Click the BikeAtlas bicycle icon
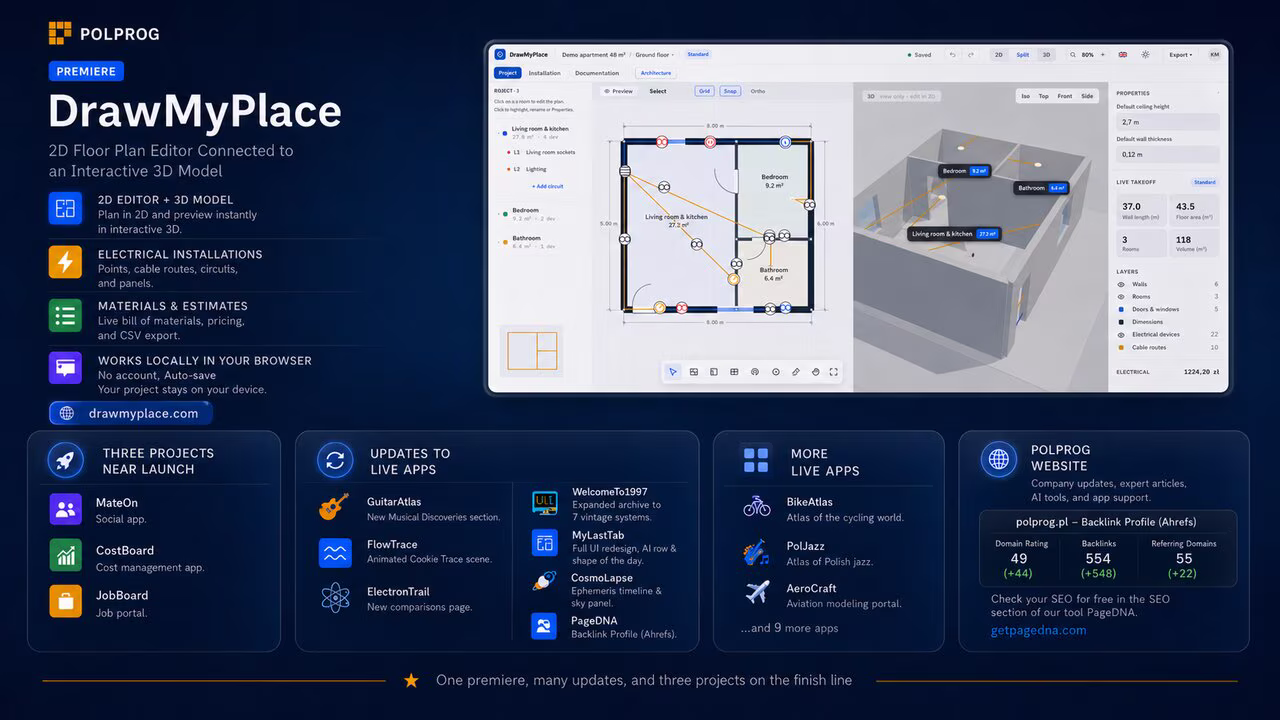Image resolution: width=1280 pixels, height=720 pixels. pyautogui.click(x=757, y=507)
